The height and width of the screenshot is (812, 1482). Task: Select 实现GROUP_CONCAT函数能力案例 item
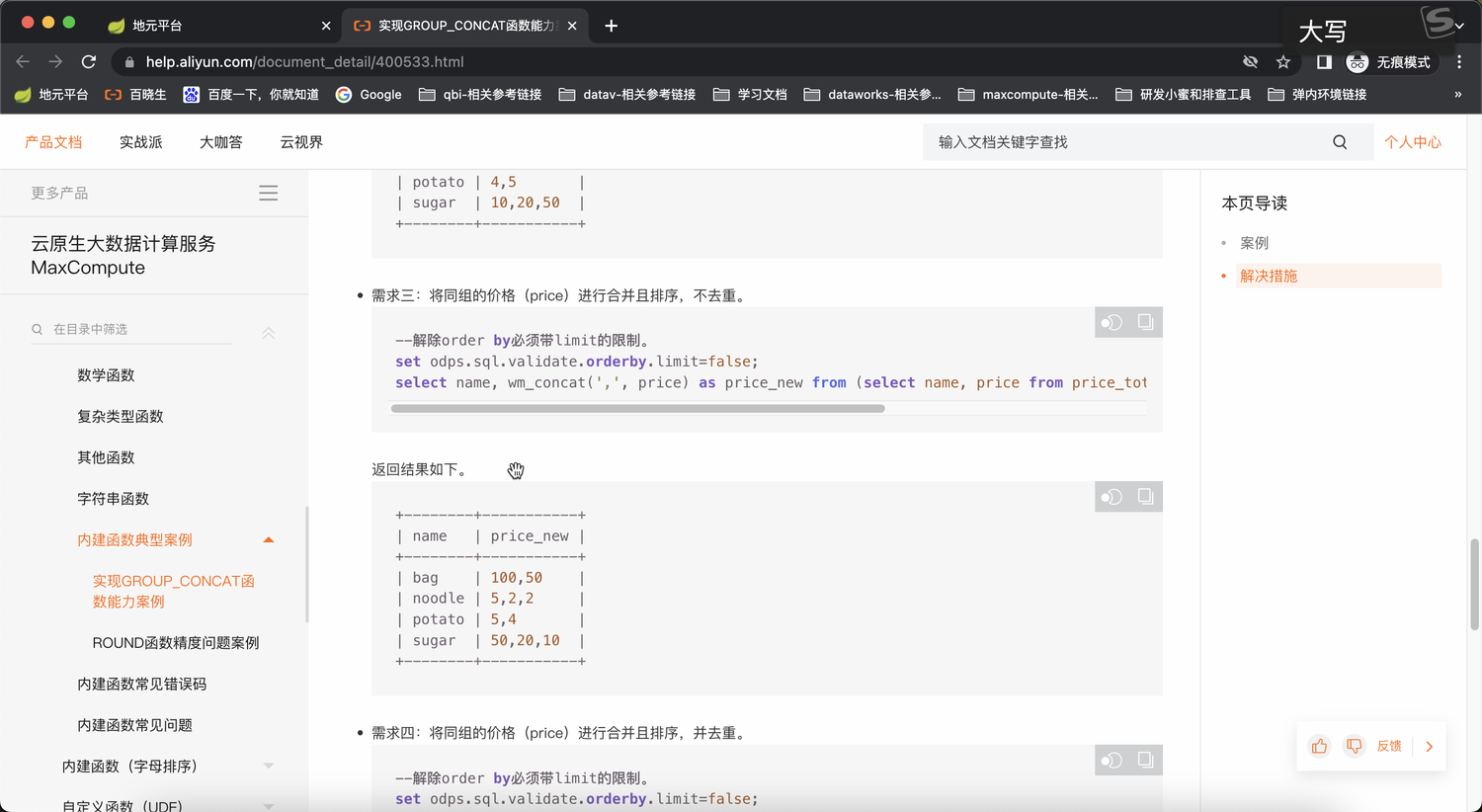[x=174, y=591]
